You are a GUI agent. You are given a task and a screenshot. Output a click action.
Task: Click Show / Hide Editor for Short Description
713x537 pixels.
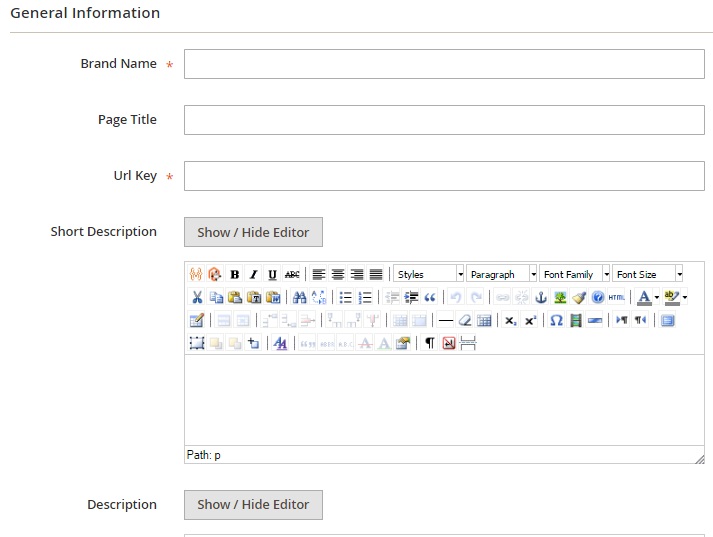253,232
